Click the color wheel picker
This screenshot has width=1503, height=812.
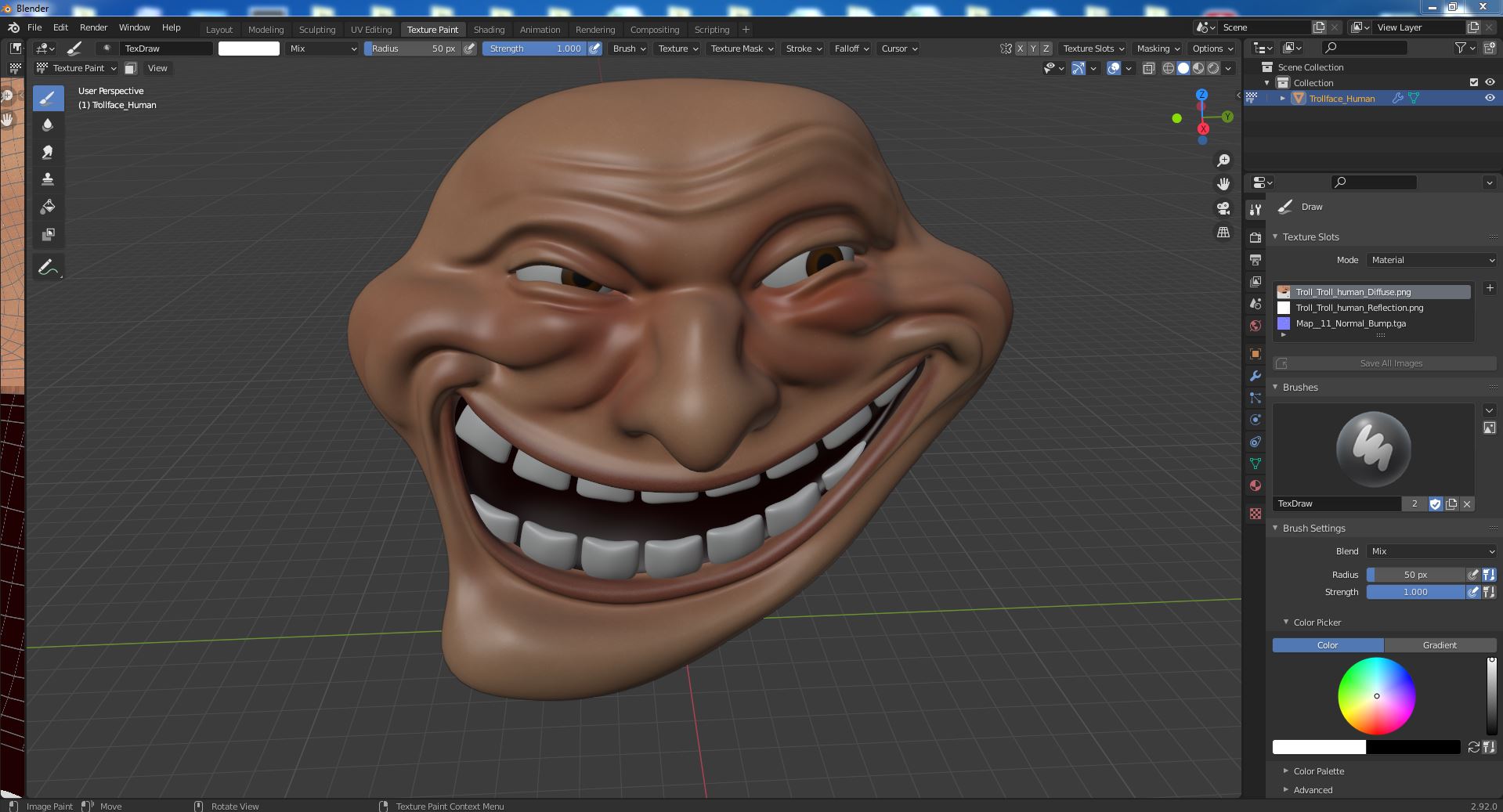[x=1376, y=696]
